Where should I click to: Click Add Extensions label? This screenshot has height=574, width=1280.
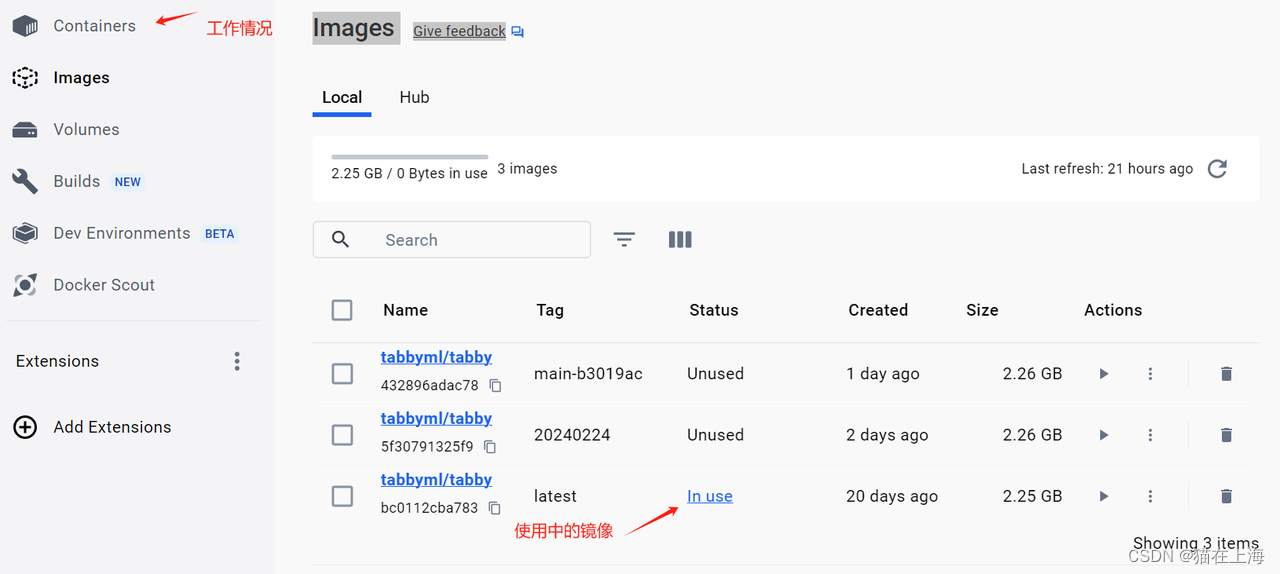(112, 427)
